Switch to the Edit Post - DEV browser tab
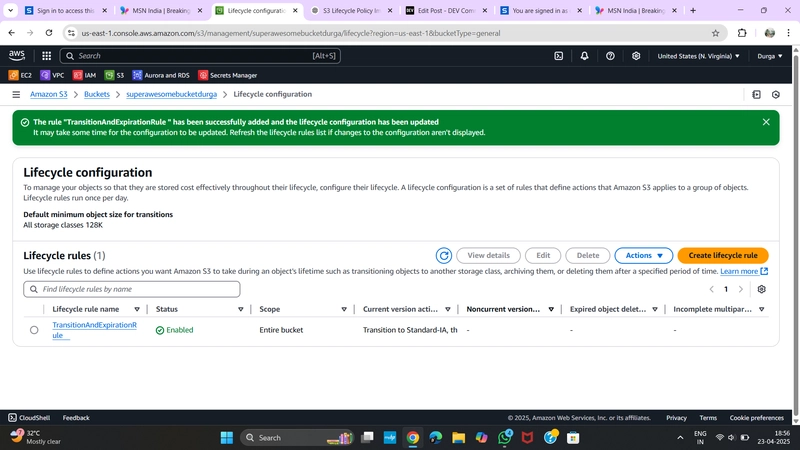 pyautogui.click(x=447, y=11)
